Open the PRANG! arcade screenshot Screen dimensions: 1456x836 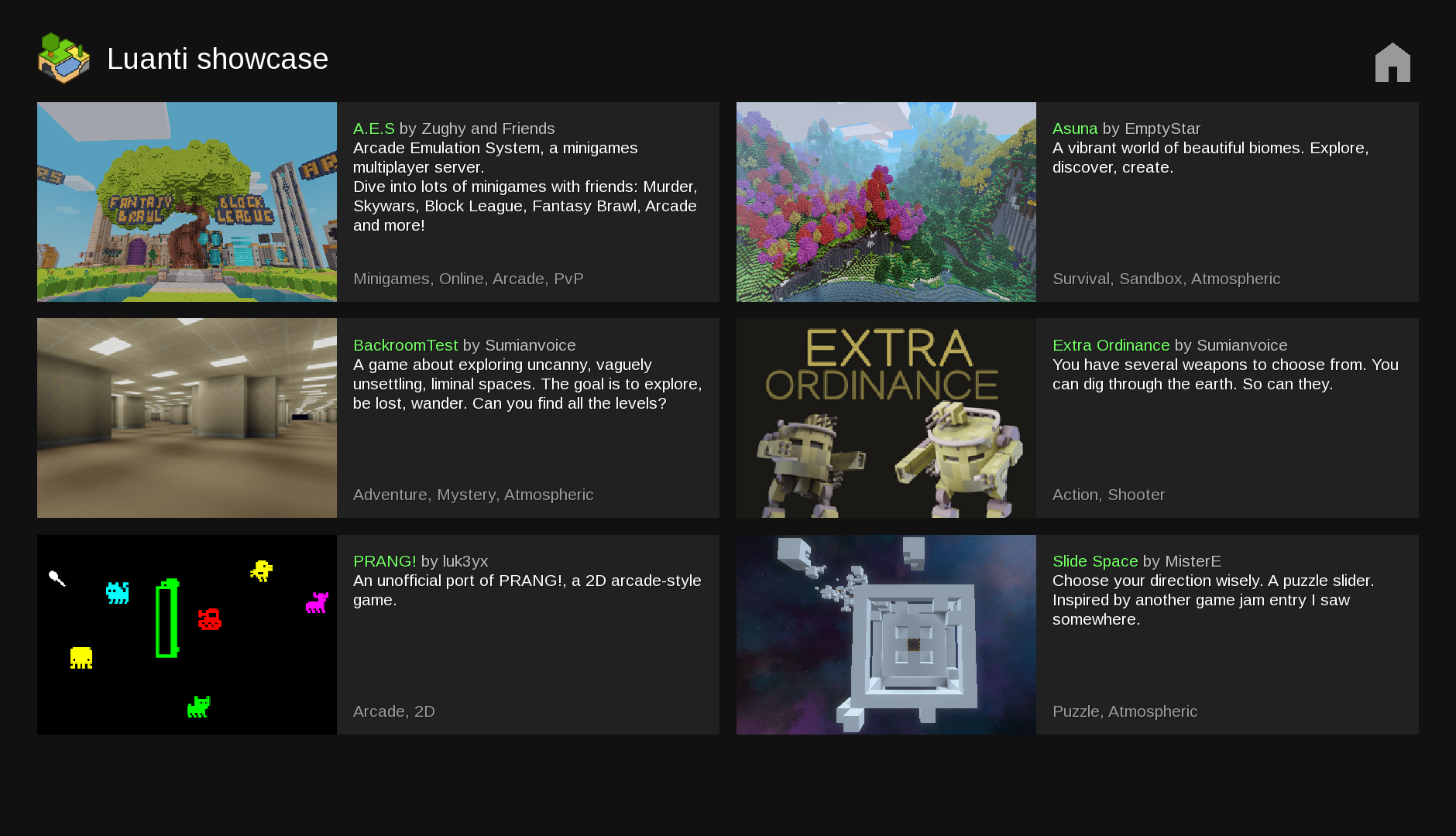(187, 635)
